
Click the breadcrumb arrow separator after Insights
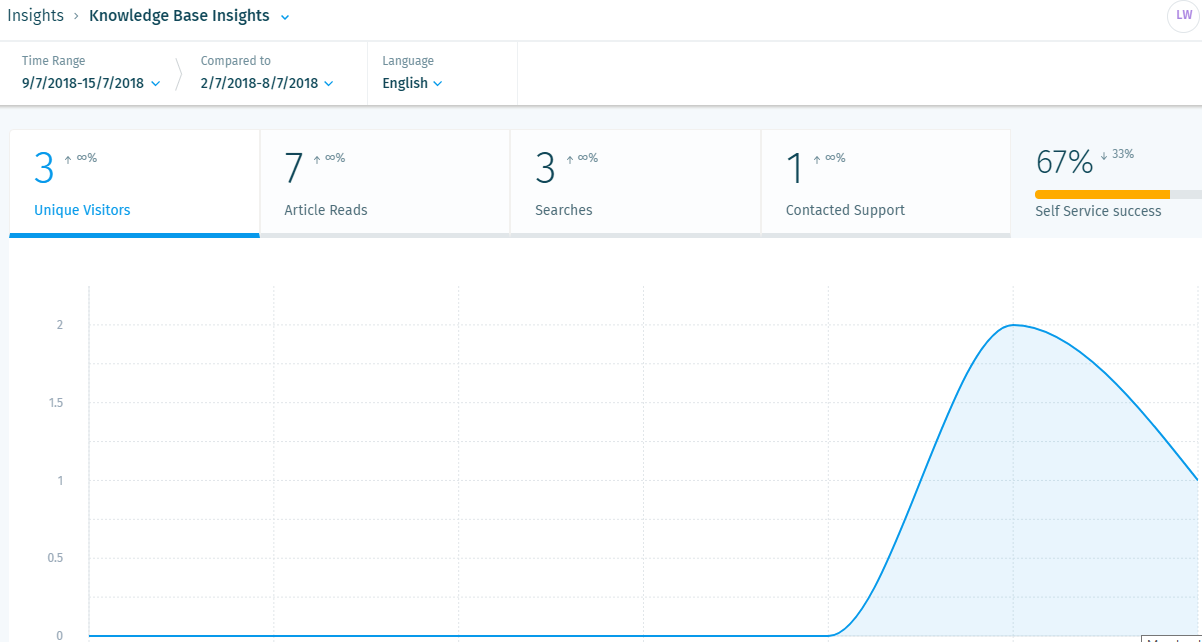pyautogui.click(x=76, y=17)
